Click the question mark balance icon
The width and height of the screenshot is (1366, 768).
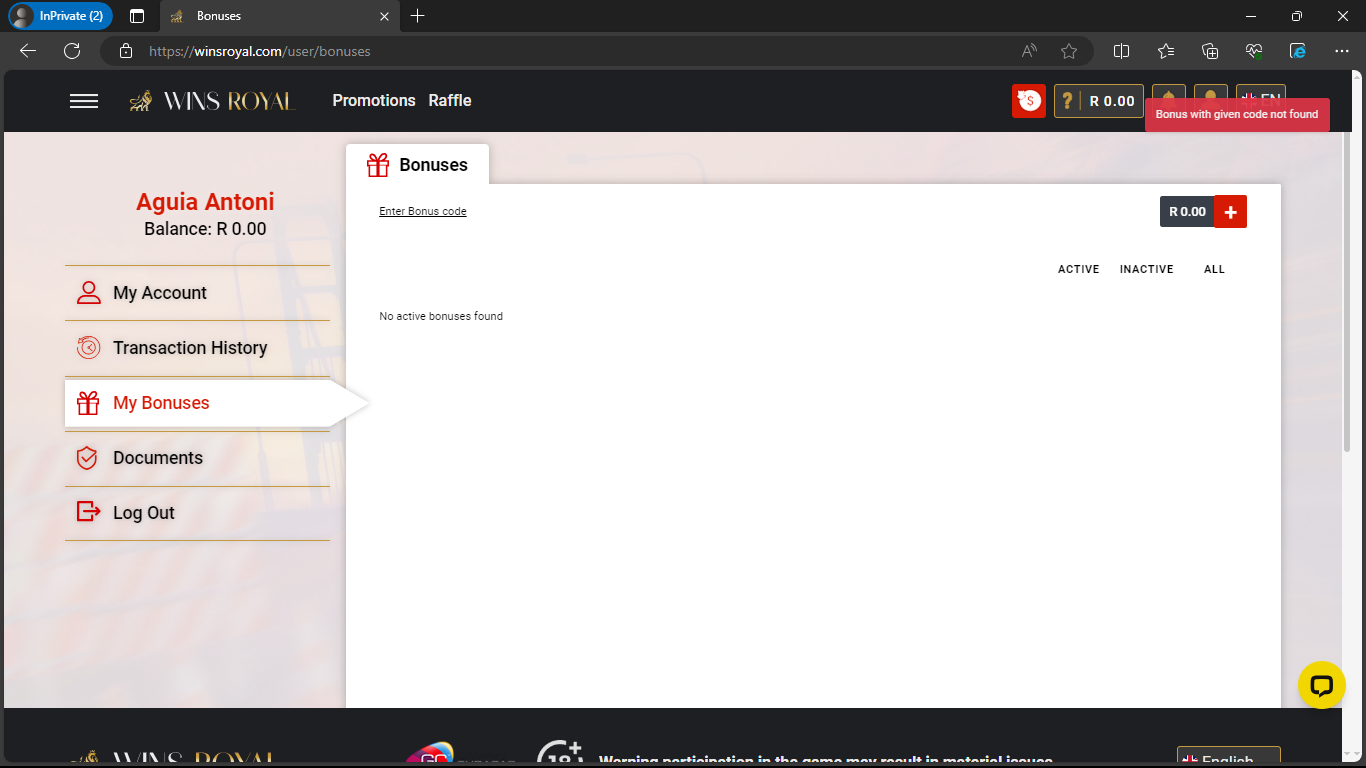1068,101
